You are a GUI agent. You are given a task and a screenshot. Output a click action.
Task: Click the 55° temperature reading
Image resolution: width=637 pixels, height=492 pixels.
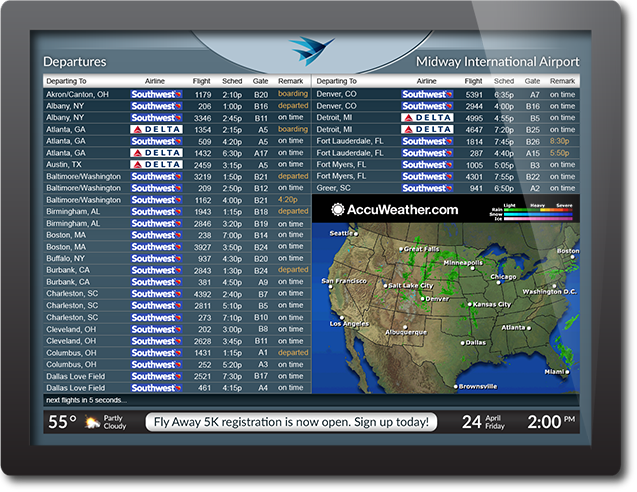point(62,422)
